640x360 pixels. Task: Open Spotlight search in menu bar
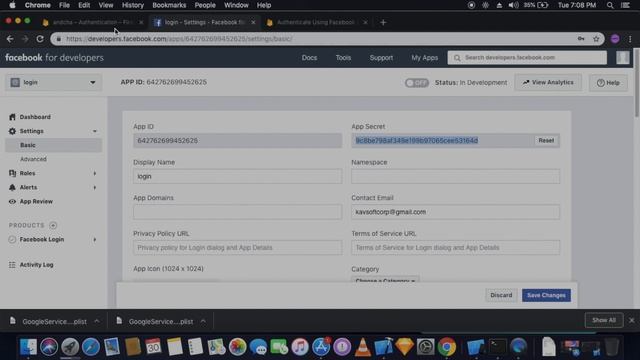610,5
